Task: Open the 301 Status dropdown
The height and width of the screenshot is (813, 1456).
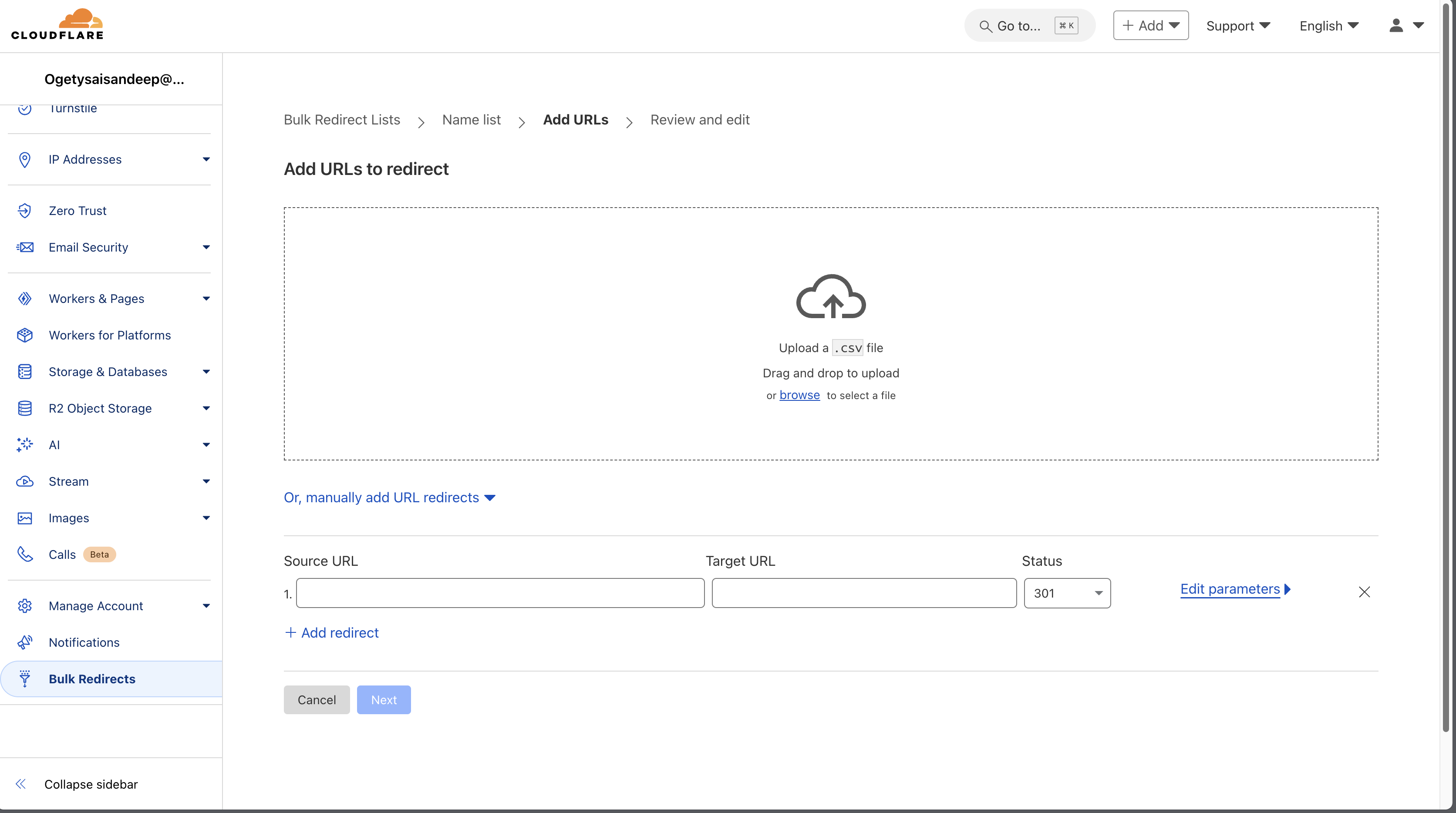Action: pyautogui.click(x=1067, y=593)
